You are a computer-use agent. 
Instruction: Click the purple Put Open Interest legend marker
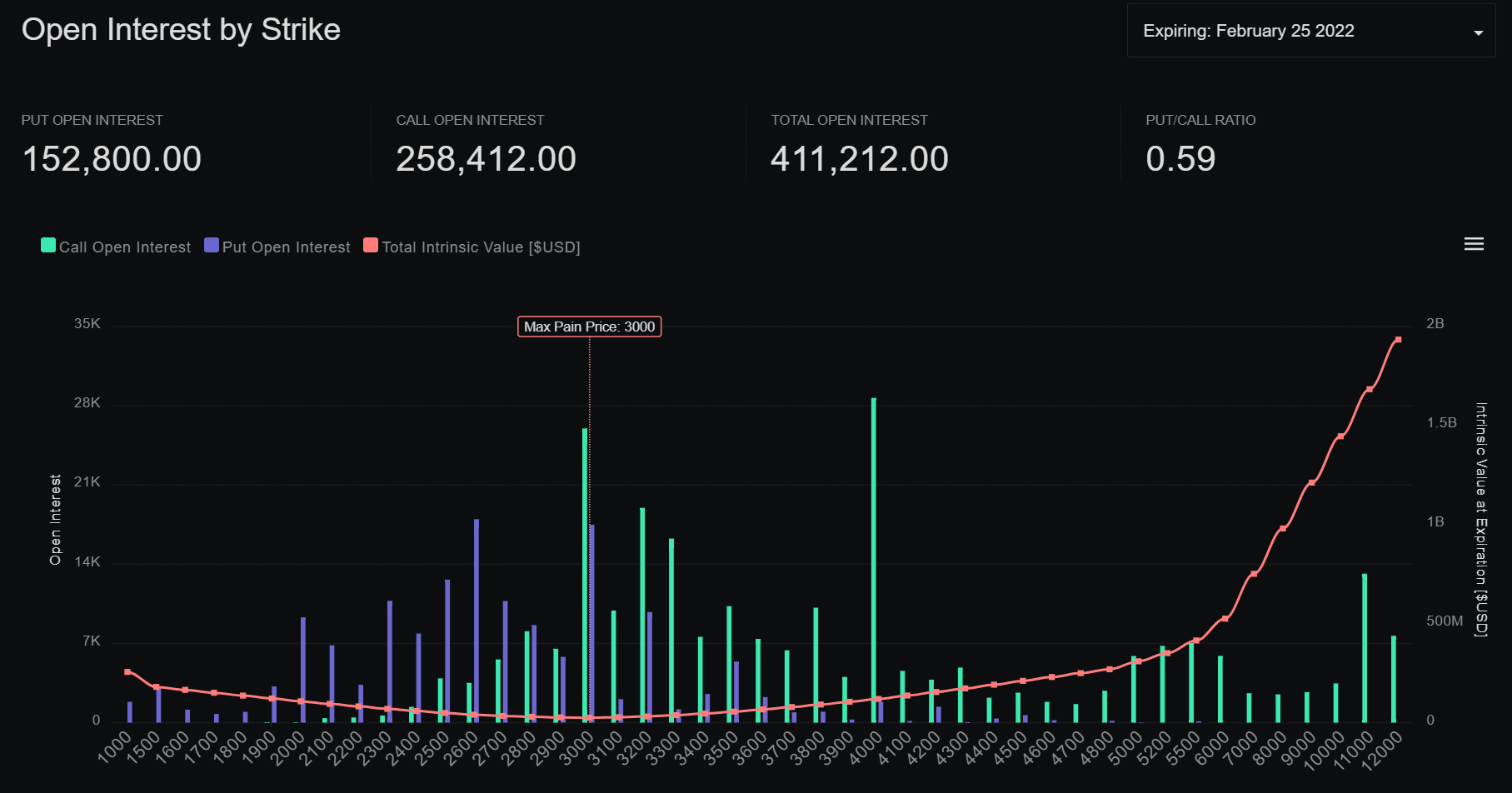click(x=212, y=246)
